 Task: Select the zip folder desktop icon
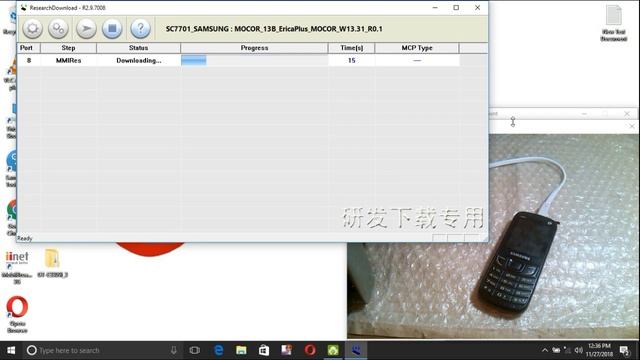(52, 263)
